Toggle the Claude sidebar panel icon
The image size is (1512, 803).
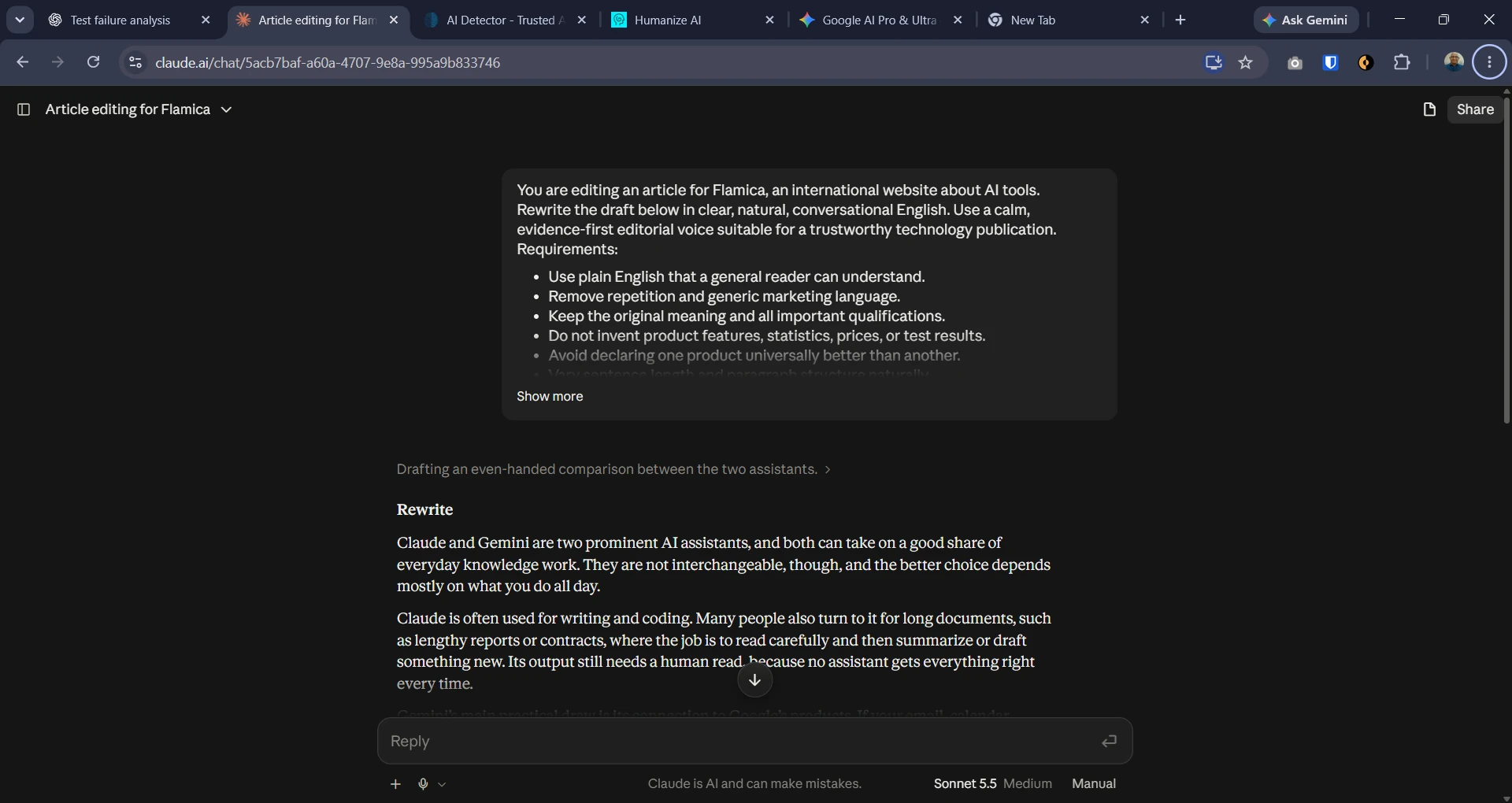click(x=24, y=109)
